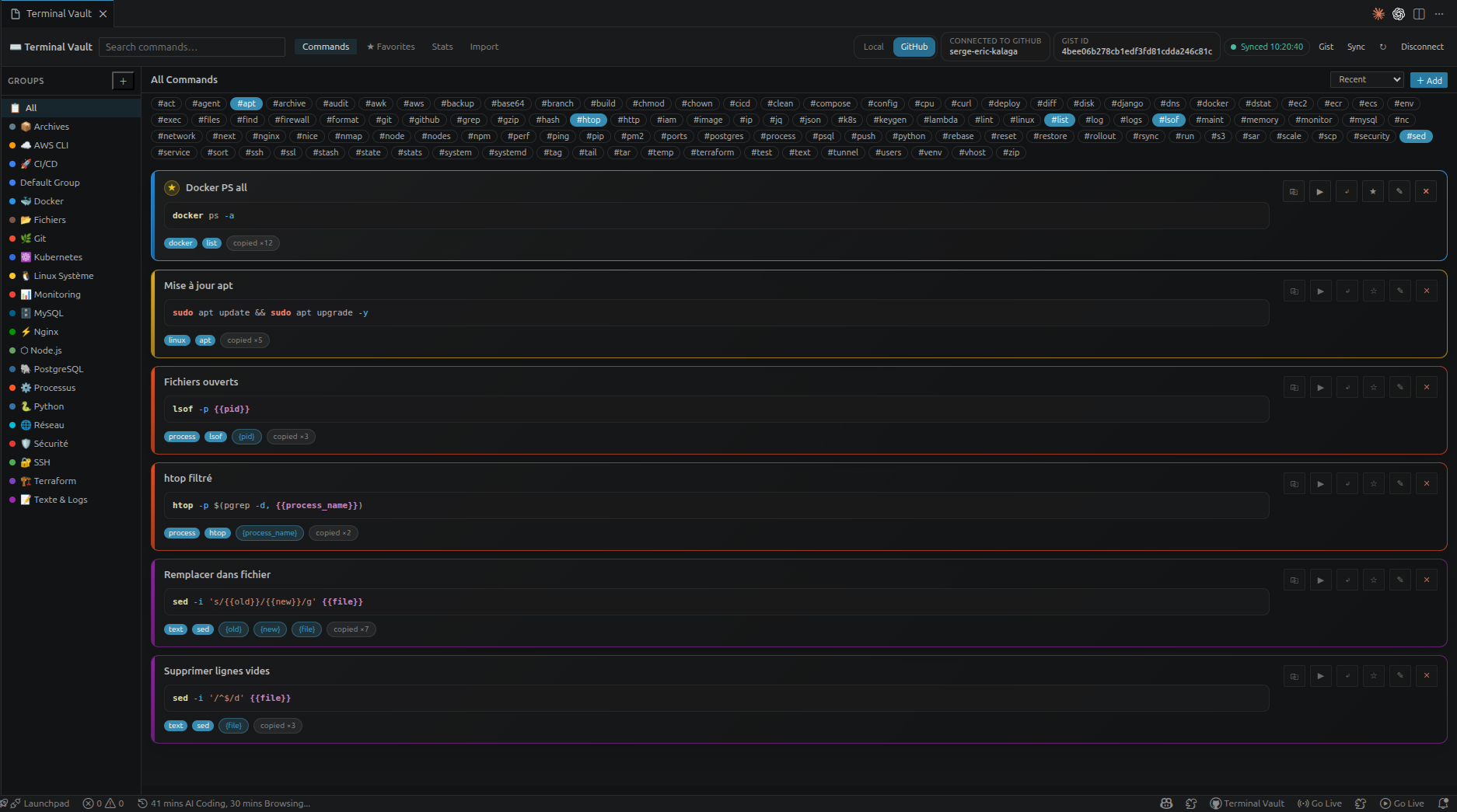Copy the Remplacer dans fichier command
Image resolution: width=1457 pixels, height=812 pixels.
click(x=1294, y=580)
